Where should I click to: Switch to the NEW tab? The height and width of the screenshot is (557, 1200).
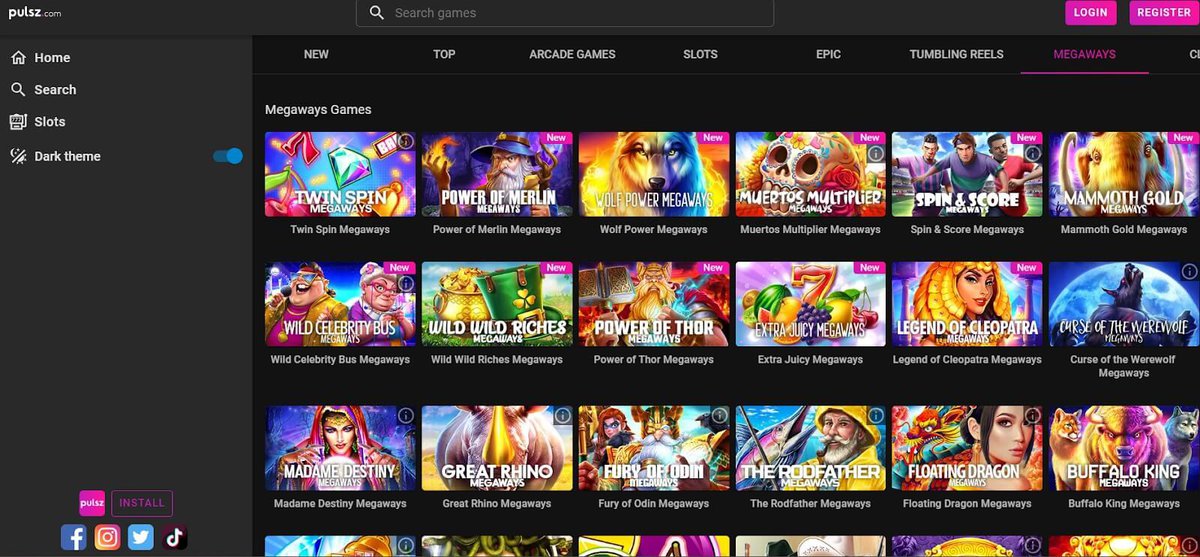pos(316,54)
